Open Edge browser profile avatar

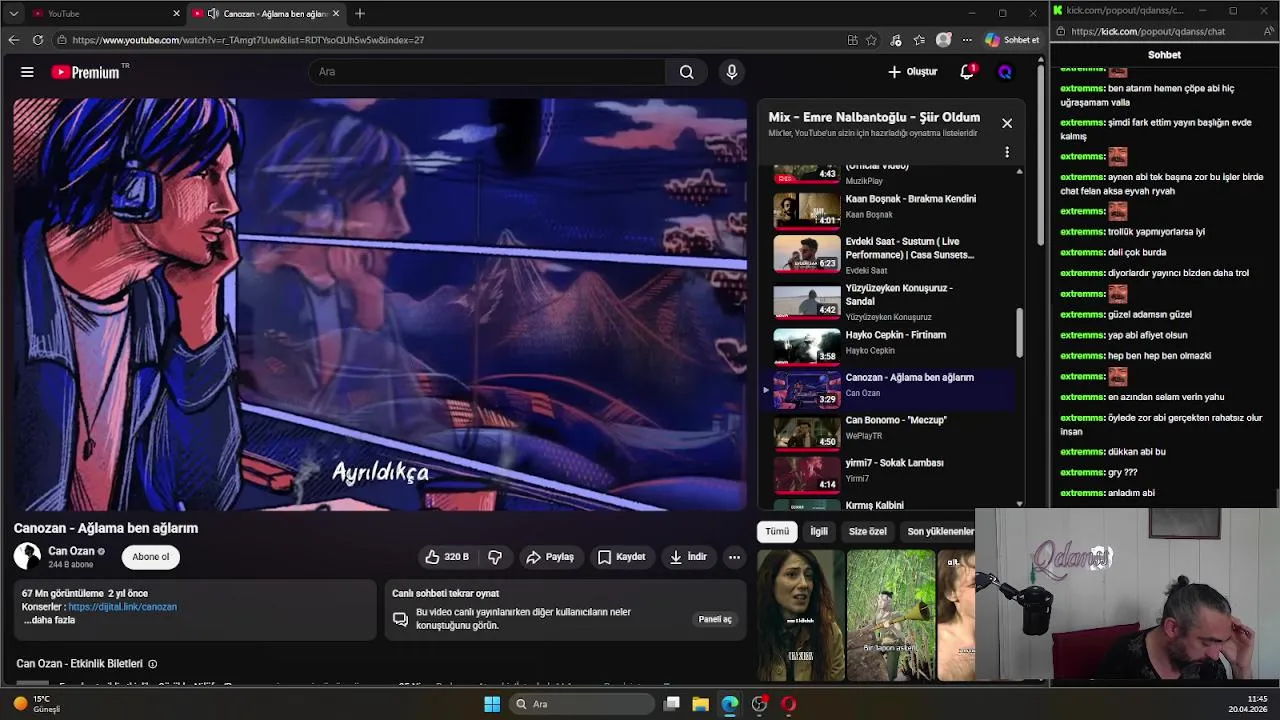[943, 40]
